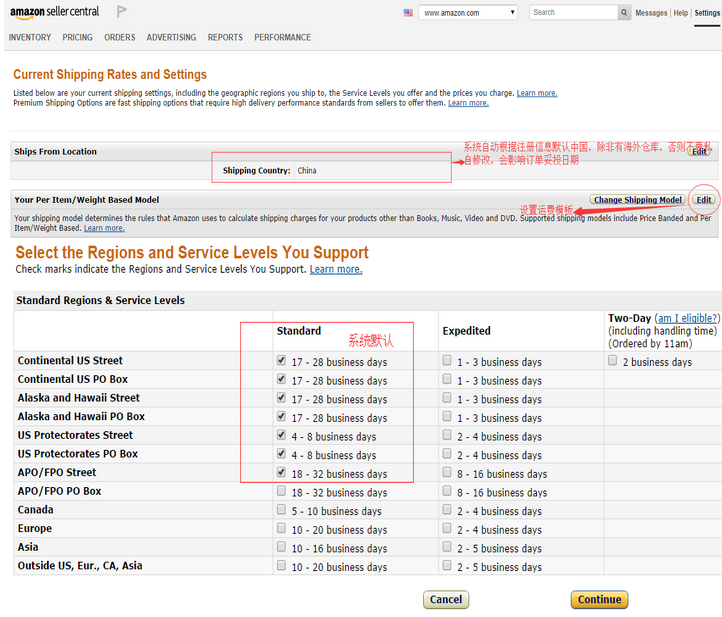The height and width of the screenshot is (617, 722).
Task: Toggle Standard for US Protectorates PO Box
Action: 281,454
